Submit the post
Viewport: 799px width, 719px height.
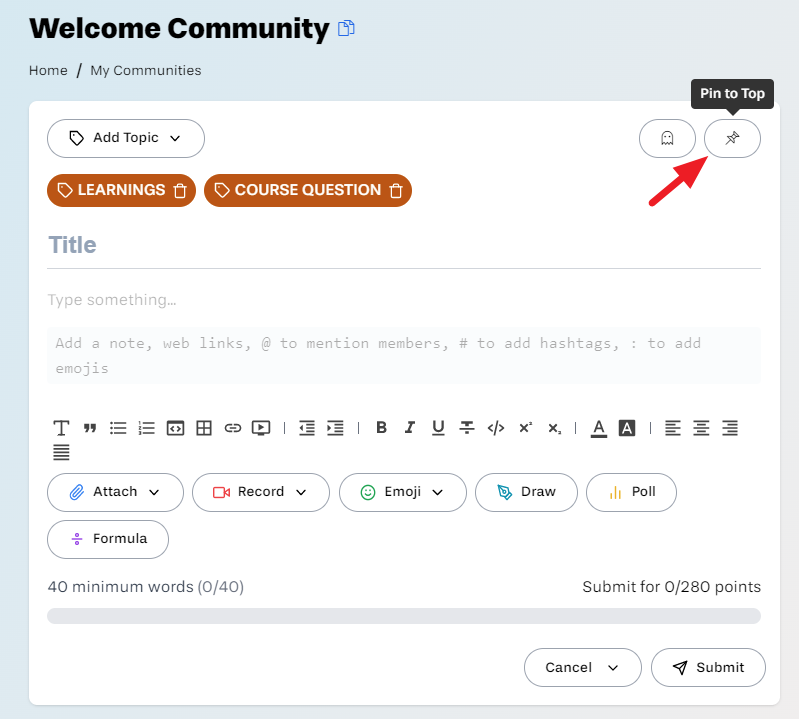708,668
